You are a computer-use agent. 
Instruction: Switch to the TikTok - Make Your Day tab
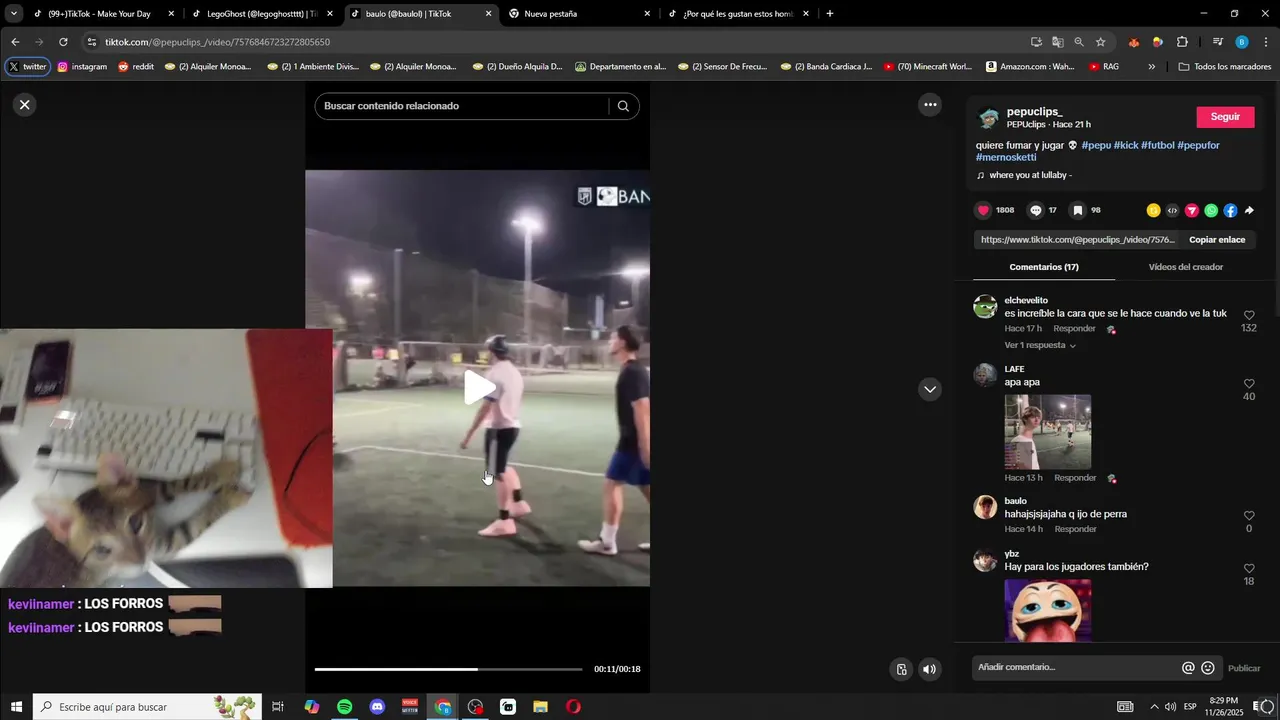click(104, 14)
